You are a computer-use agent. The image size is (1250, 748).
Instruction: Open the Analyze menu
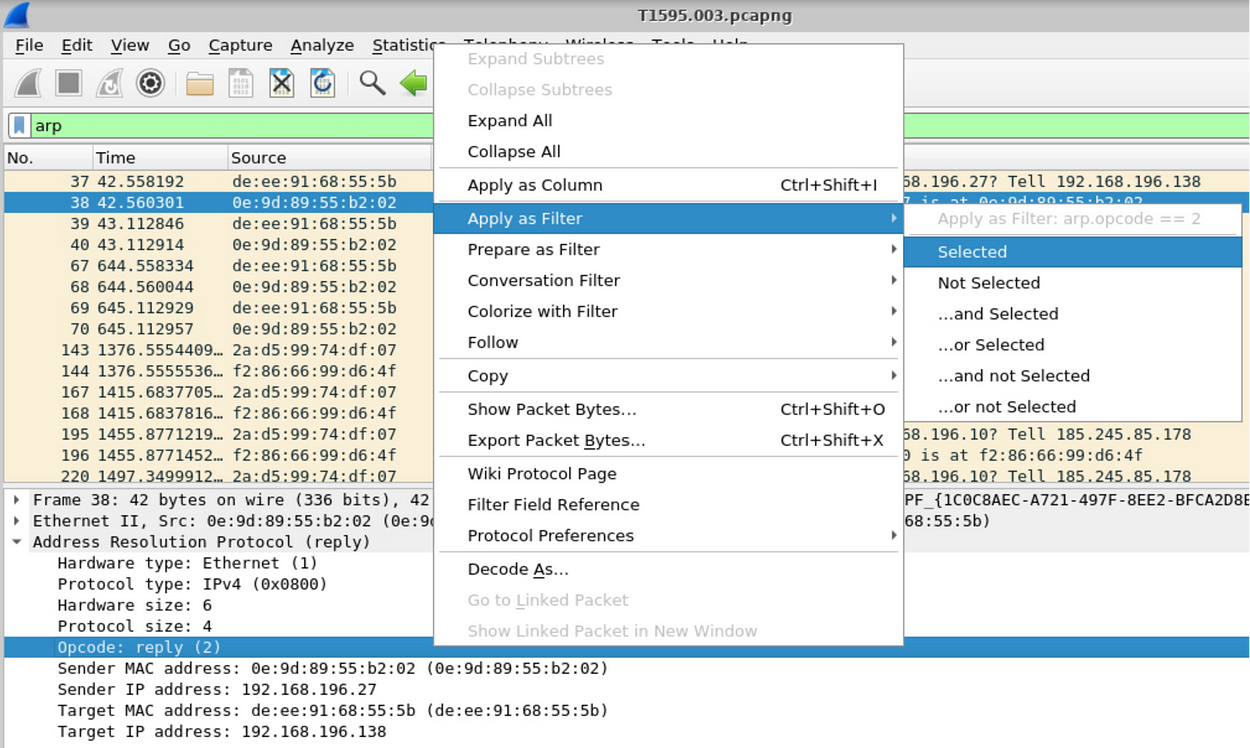[x=322, y=45]
